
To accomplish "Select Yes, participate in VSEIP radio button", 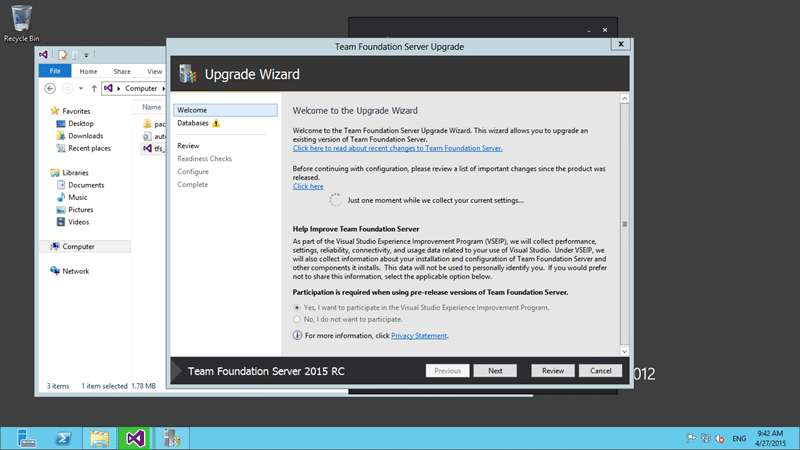I will click(297, 308).
